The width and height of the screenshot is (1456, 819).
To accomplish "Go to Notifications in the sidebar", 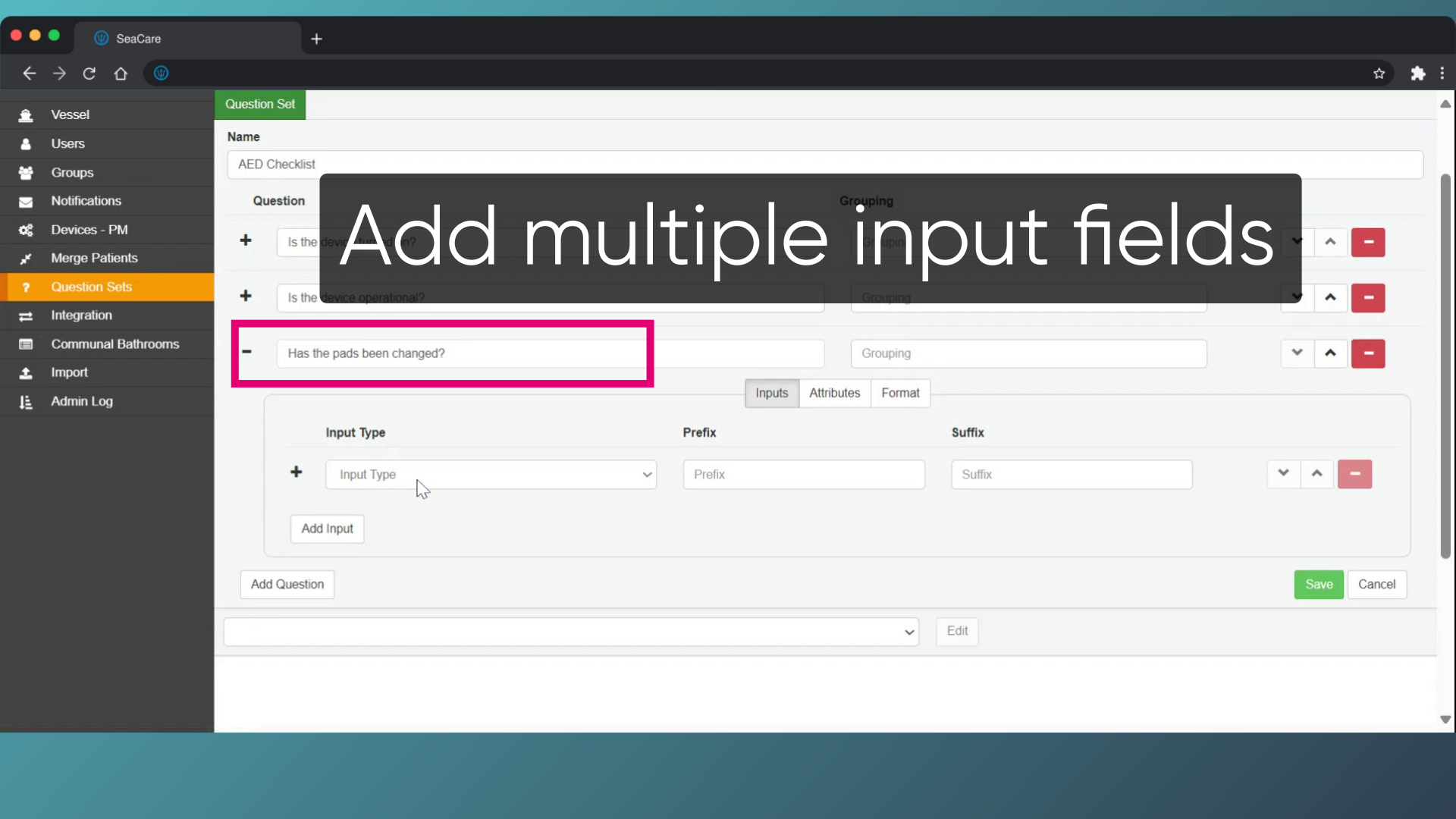I will tap(107, 201).
